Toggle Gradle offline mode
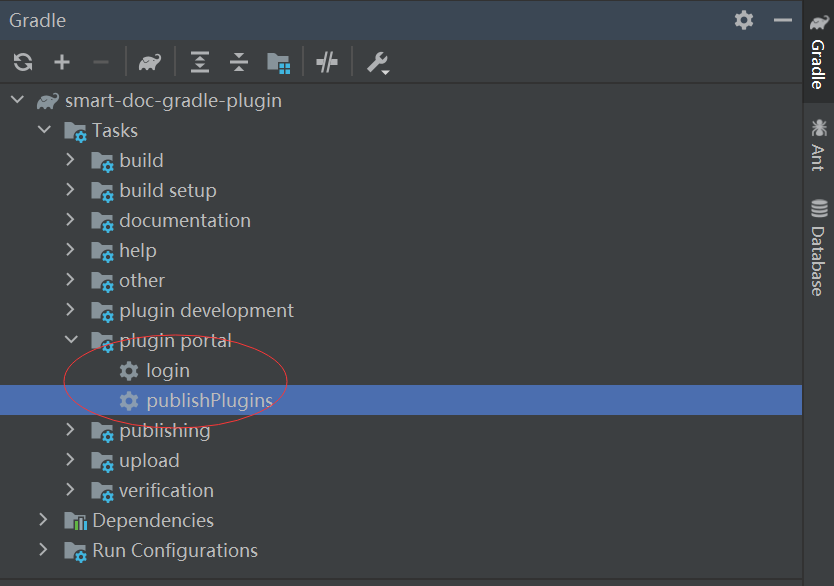The height and width of the screenshot is (586, 834). pos(327,62)
